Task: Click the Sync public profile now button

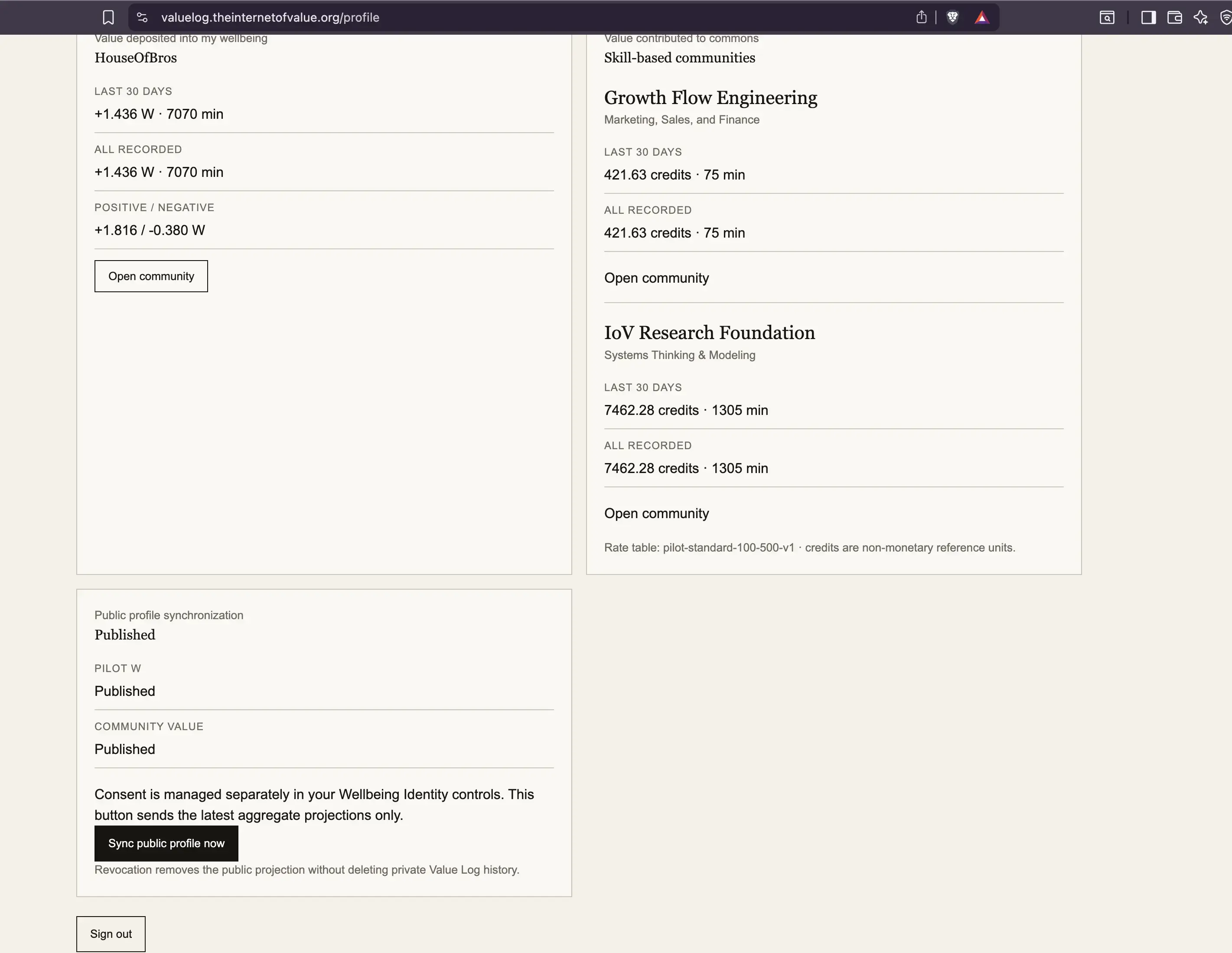Action: point(166,843)
